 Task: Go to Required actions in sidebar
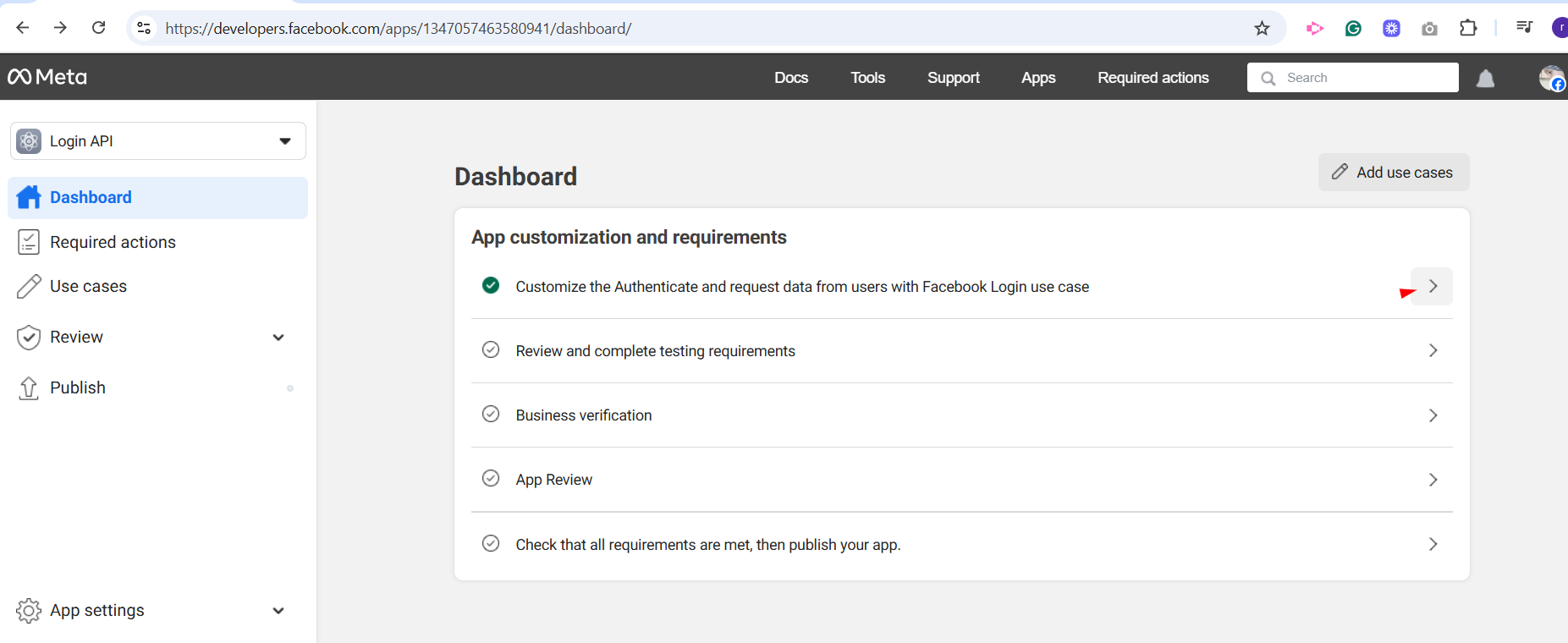click(x=113, y=242)
